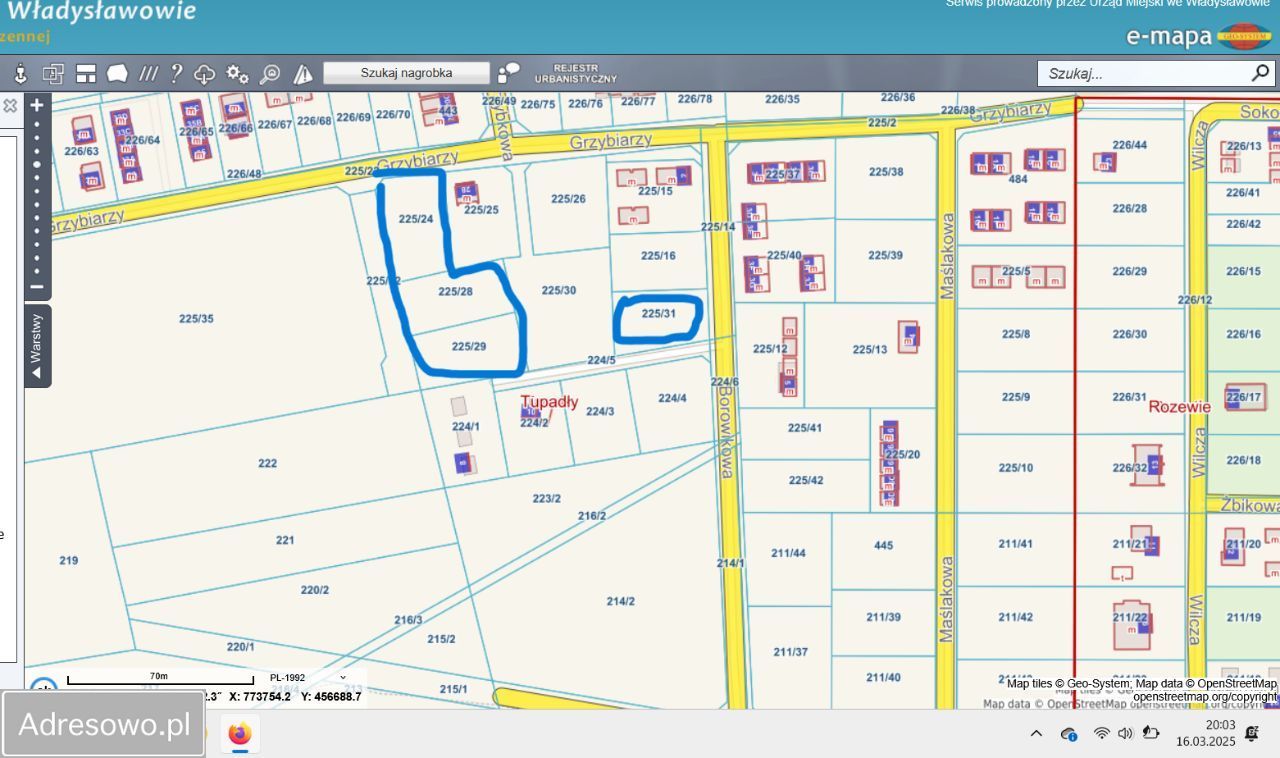
Task: Show hidden tray icons chevron
Action: (1036, 733)
